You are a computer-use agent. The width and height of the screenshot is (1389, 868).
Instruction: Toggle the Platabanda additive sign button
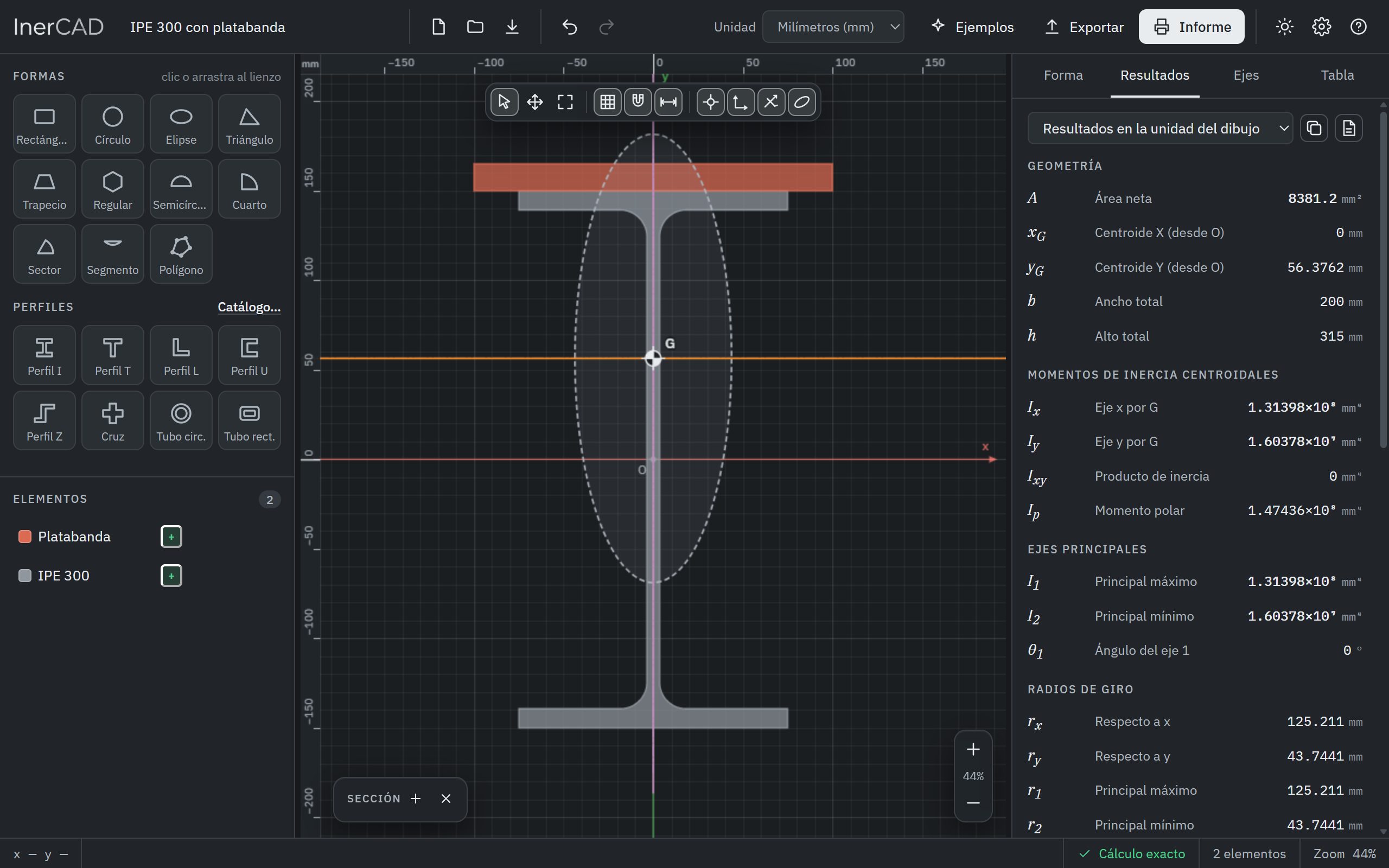click(171, 537)
